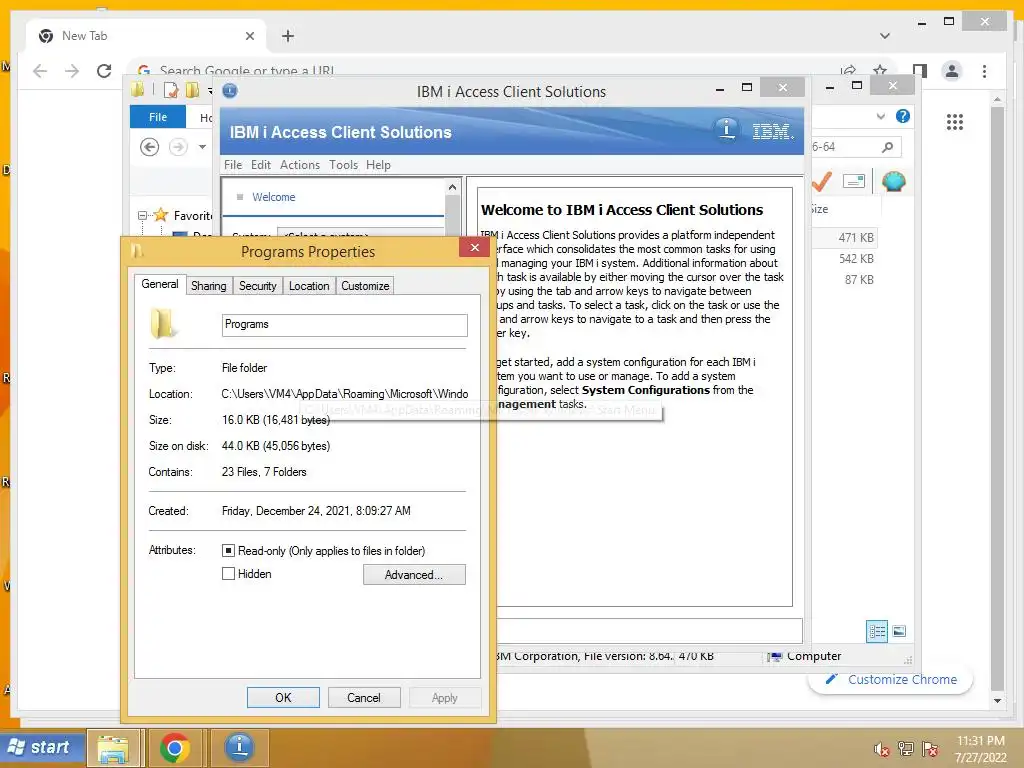The height and width of the screenshot is (768, 1024).
Task: Open Chrome tab search dropdown
Action: (884, 36)
